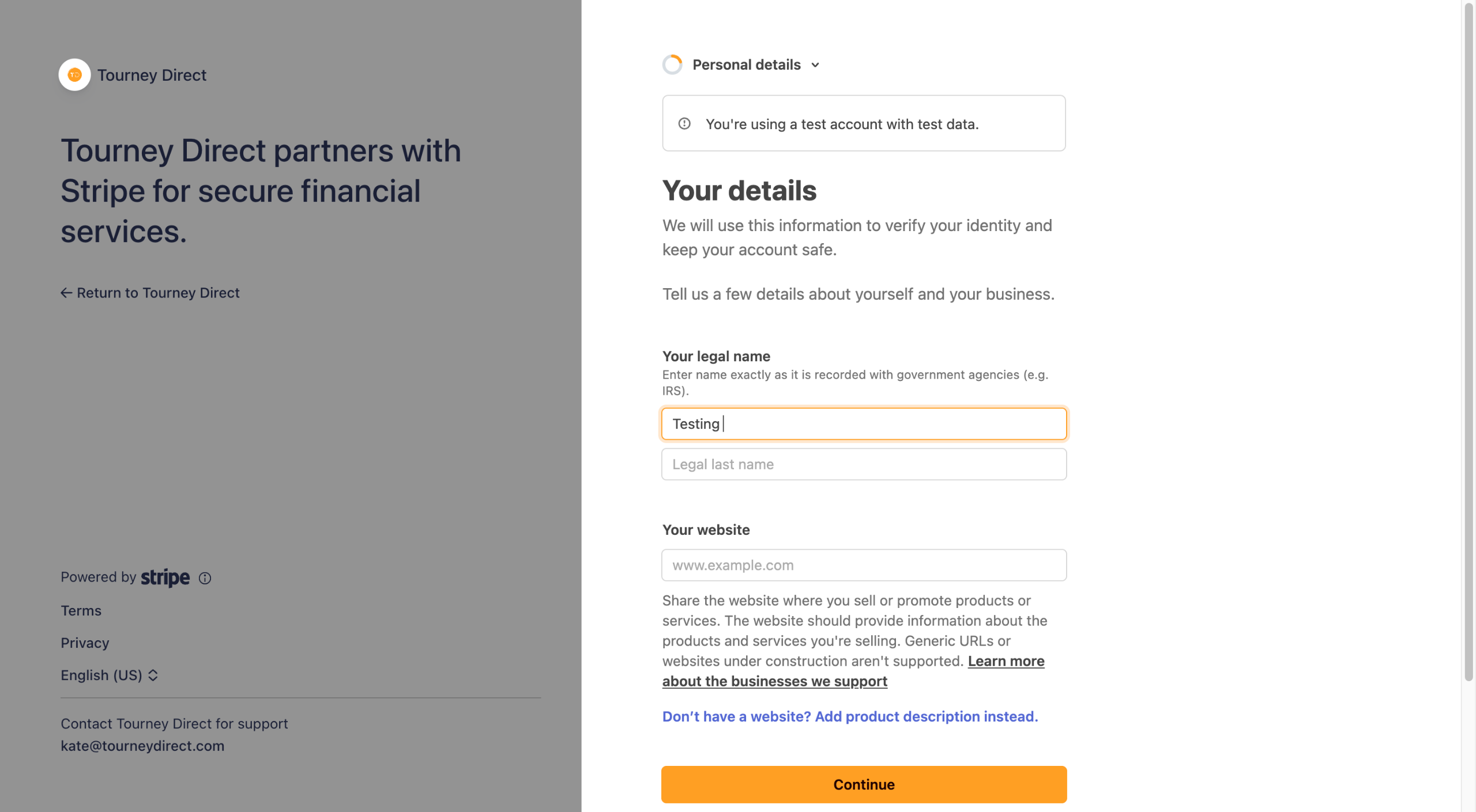The width and height of the screenshot is (1476, 812).
Task: Click the page vertical scrollbar
Action: 1468,346
